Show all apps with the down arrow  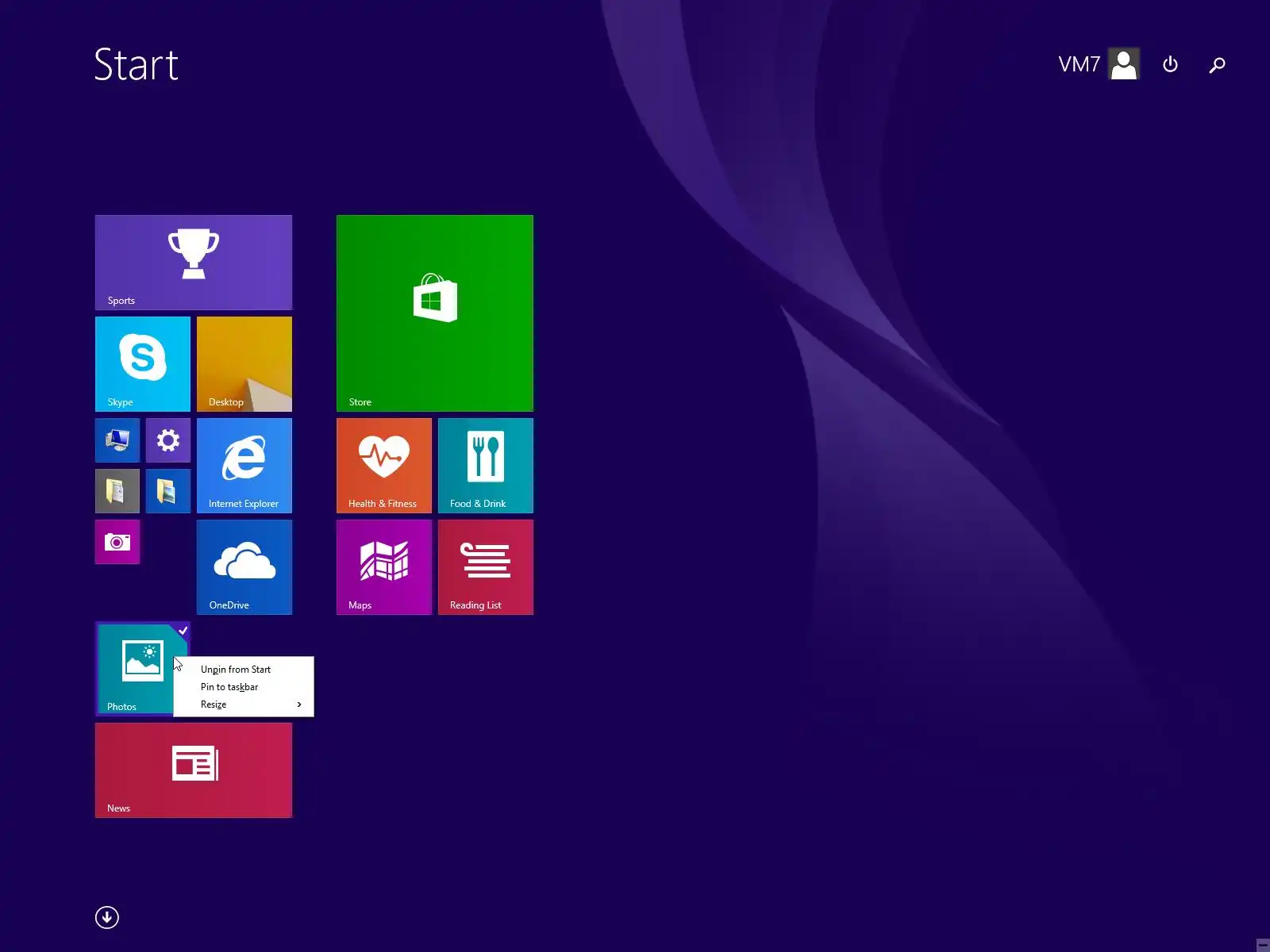click(x=107, y=917)
